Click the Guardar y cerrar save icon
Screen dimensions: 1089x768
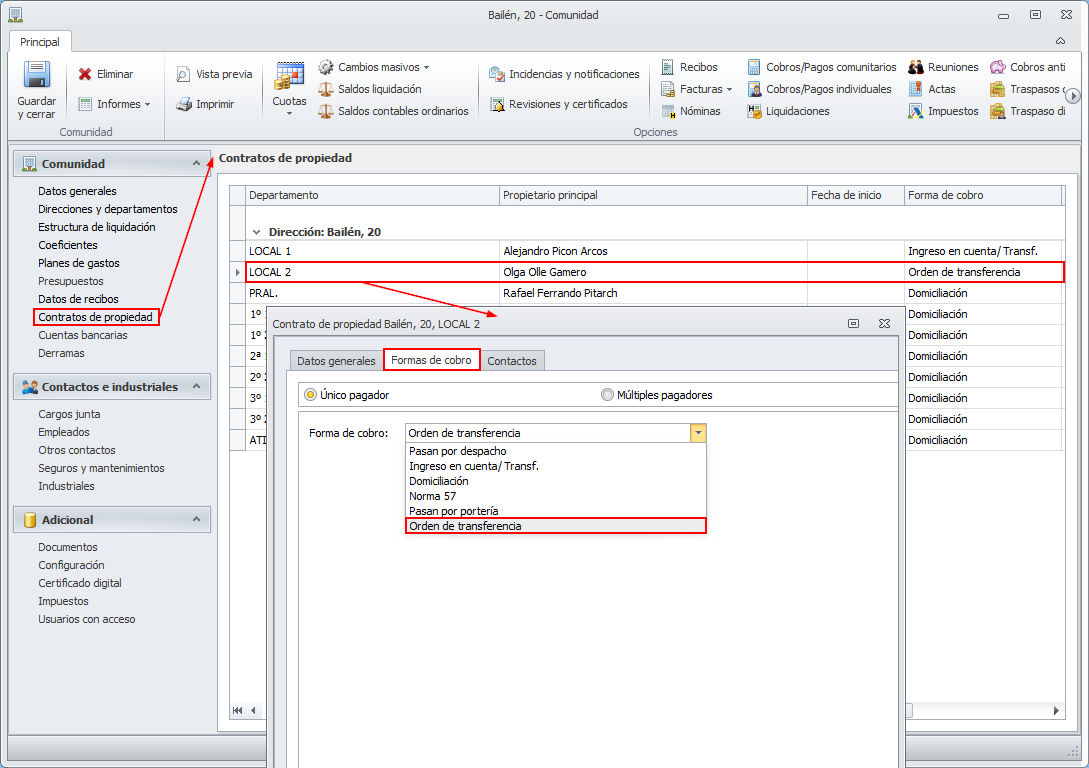(x=36, y=75)
